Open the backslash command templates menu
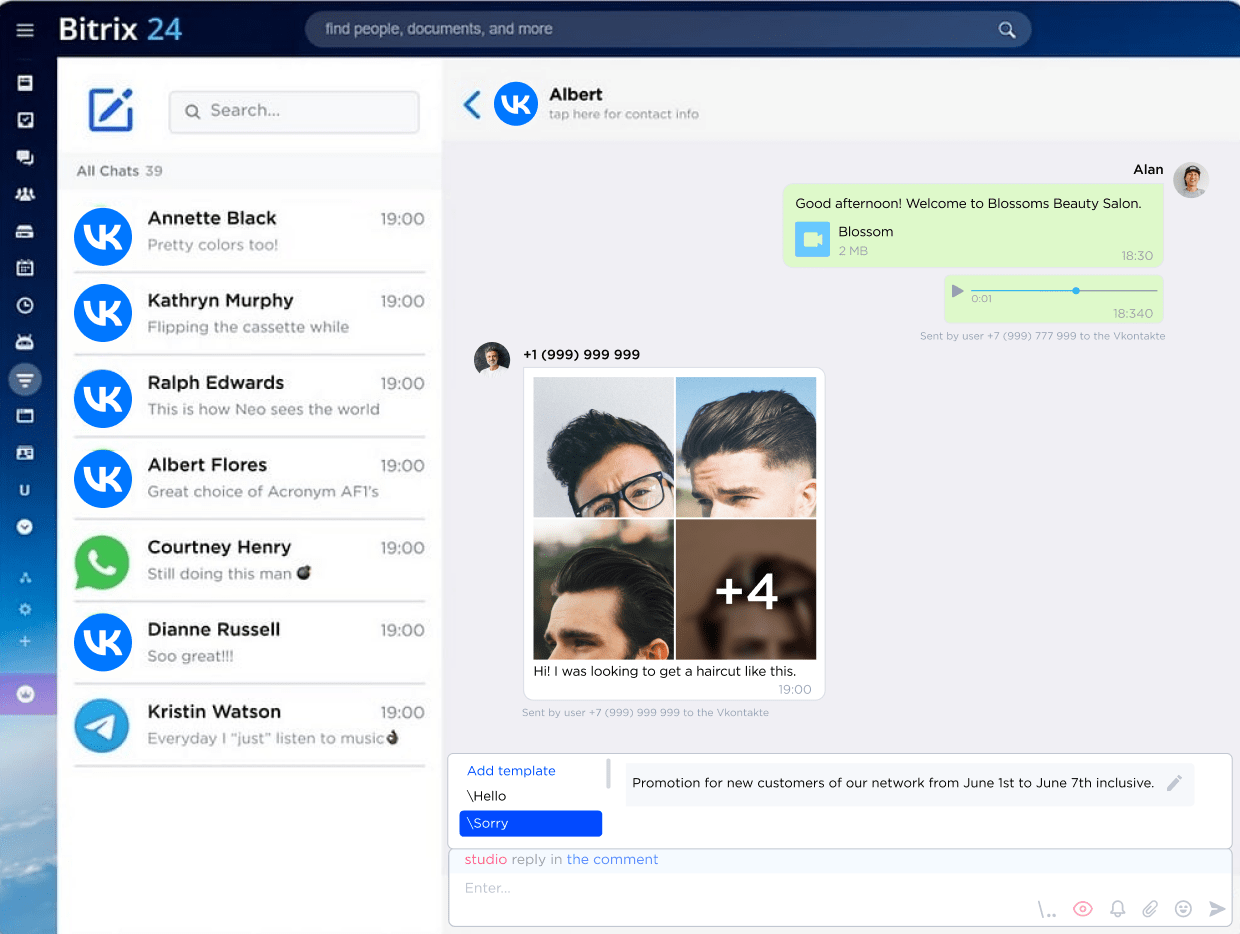This screenshot has width=1240, height=934. point(1046,908)
